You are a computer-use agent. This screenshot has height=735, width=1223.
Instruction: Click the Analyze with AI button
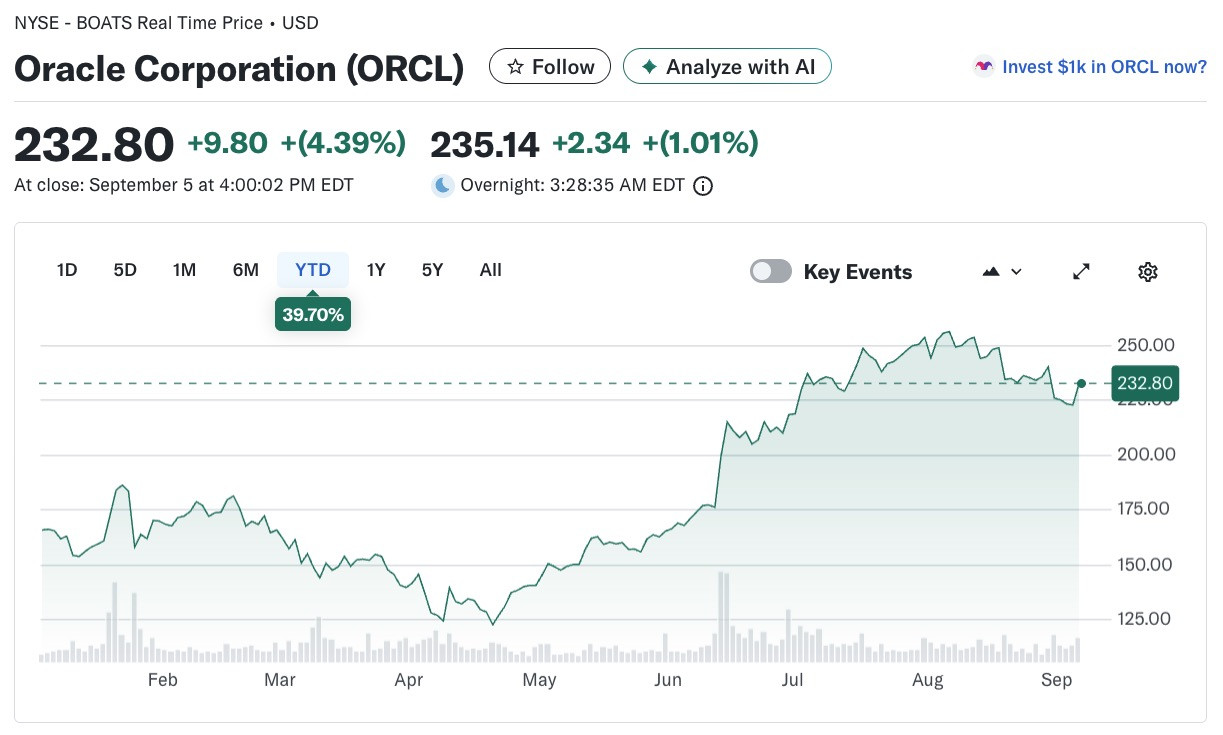click(727, 67)
